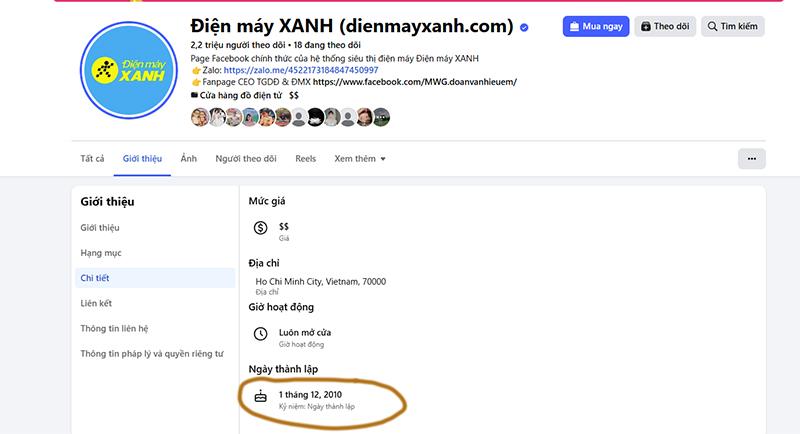Screen dimensions: 800x434
Task: Click the clock icon for opening hours
Action: pos(260,334)
